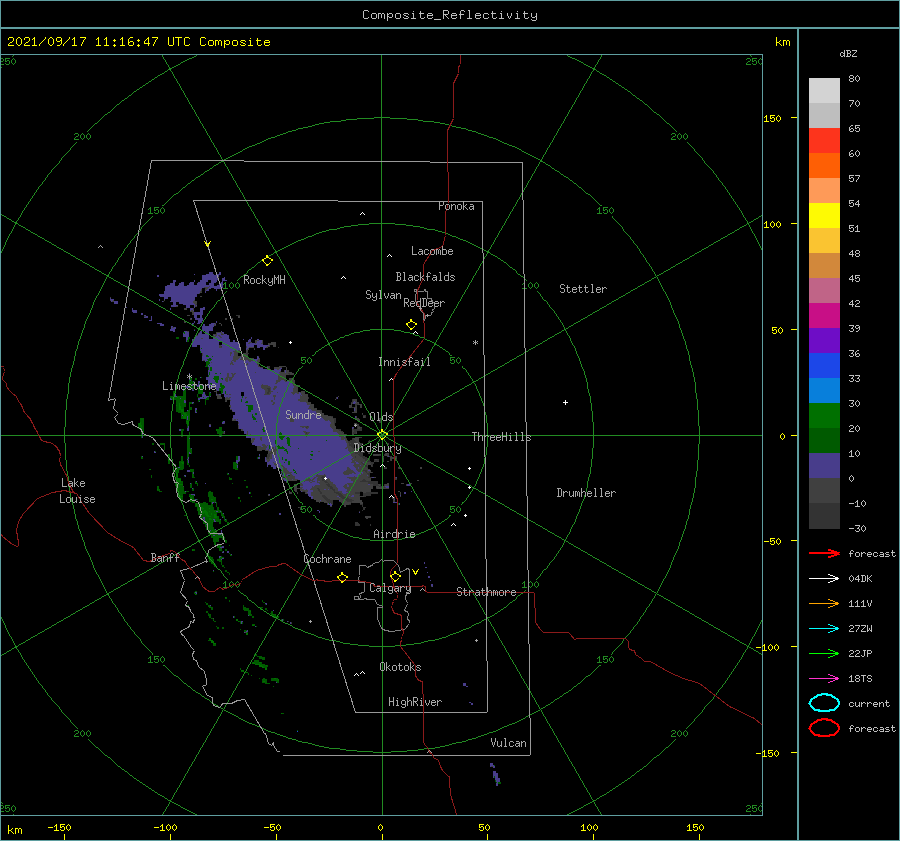The height and width of the screenshot is (841, 900).
Task: Click the Airdrie city label
Action: (394, 534)
